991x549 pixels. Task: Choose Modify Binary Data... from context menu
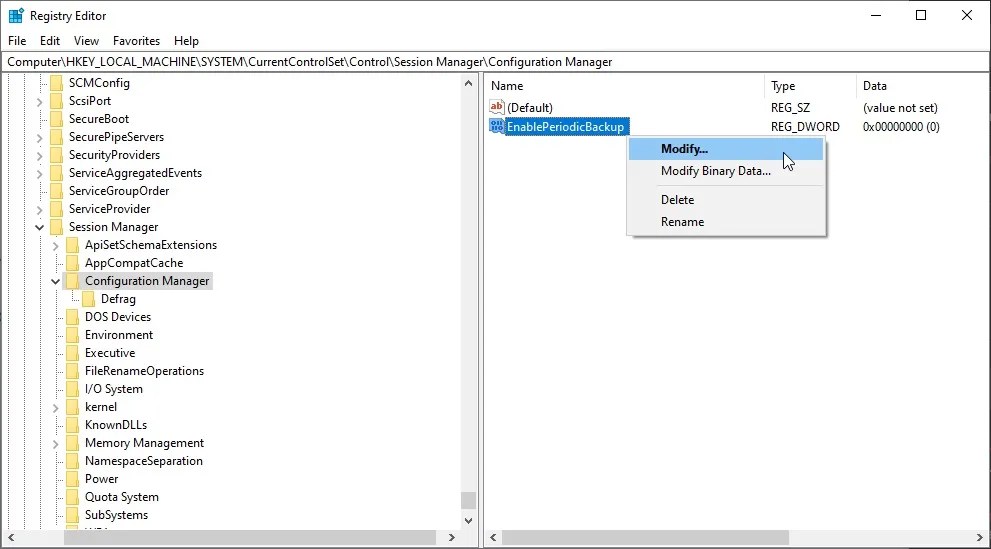[726, 171]
